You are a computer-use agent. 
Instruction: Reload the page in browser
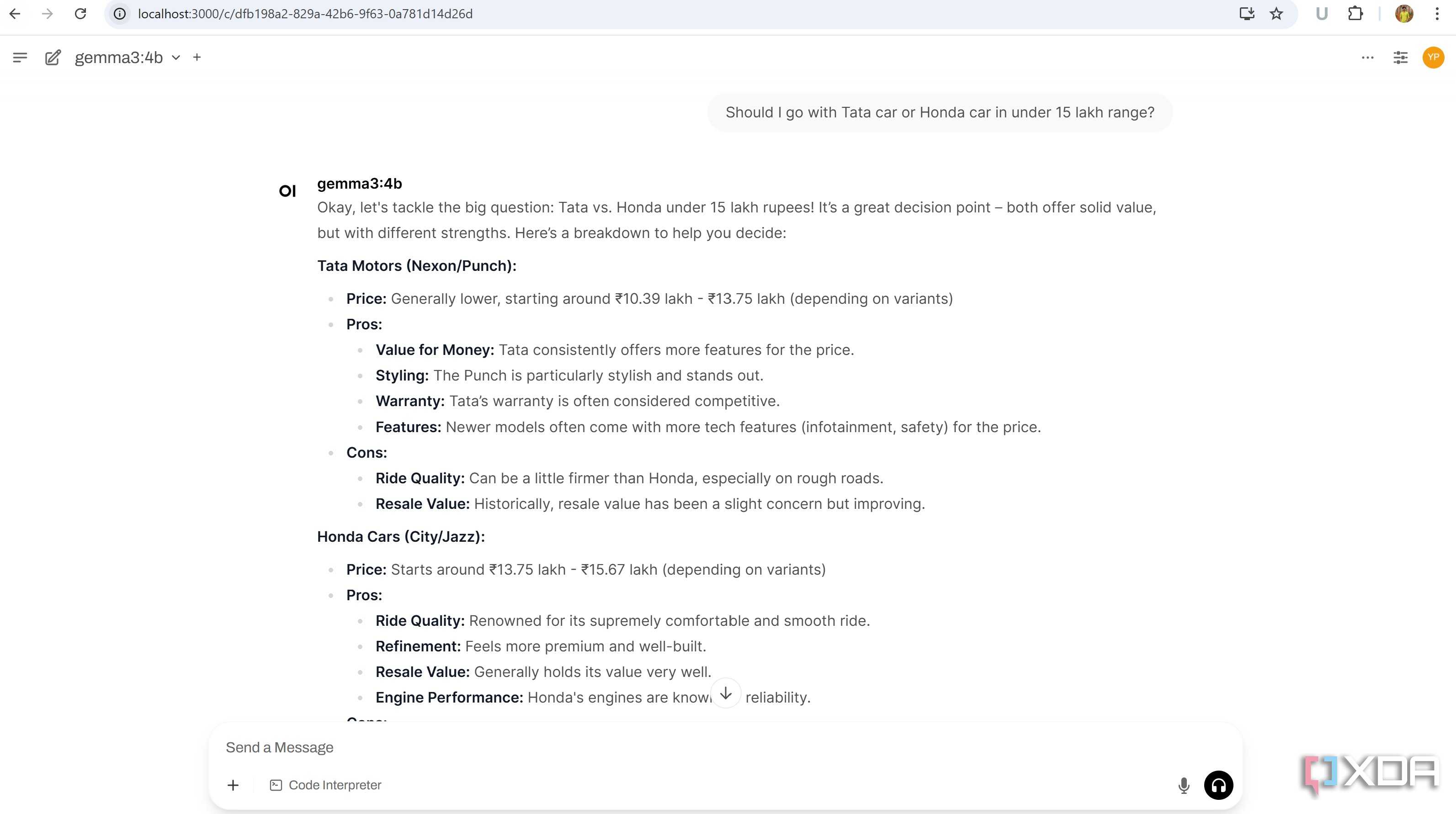coord(80,14)
